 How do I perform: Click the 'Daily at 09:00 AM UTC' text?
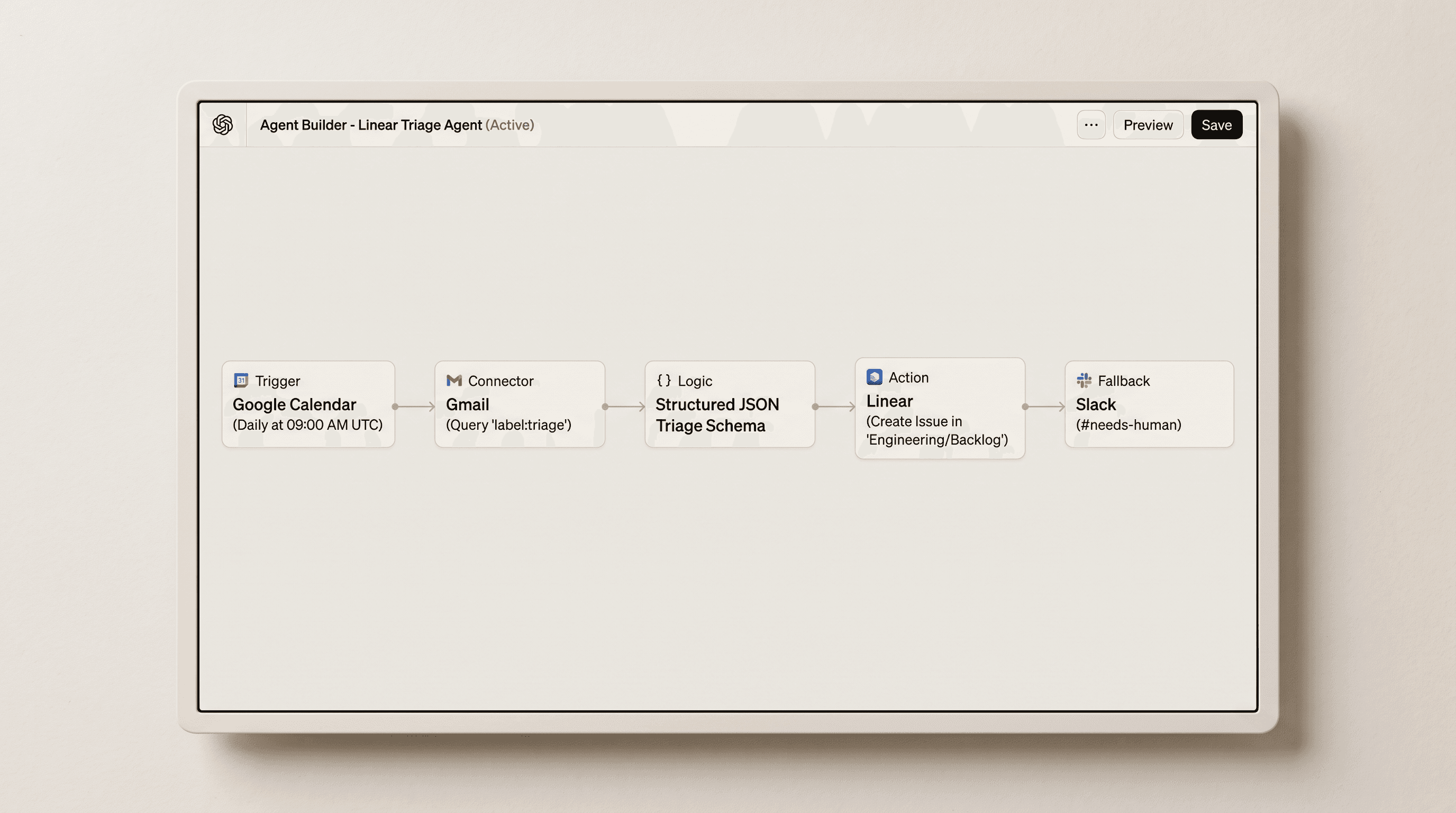pos(307,425)
